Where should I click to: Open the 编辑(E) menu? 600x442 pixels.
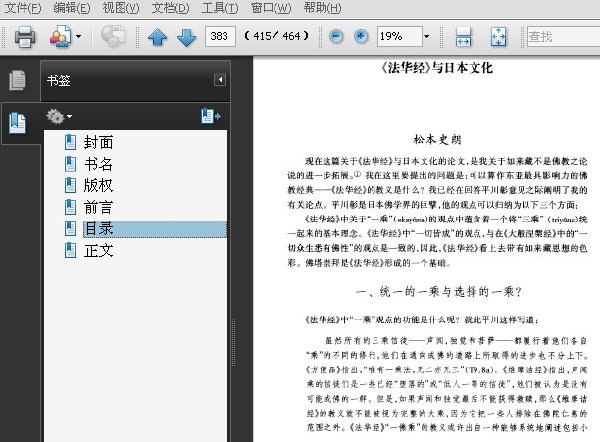(x=72, y=8)
